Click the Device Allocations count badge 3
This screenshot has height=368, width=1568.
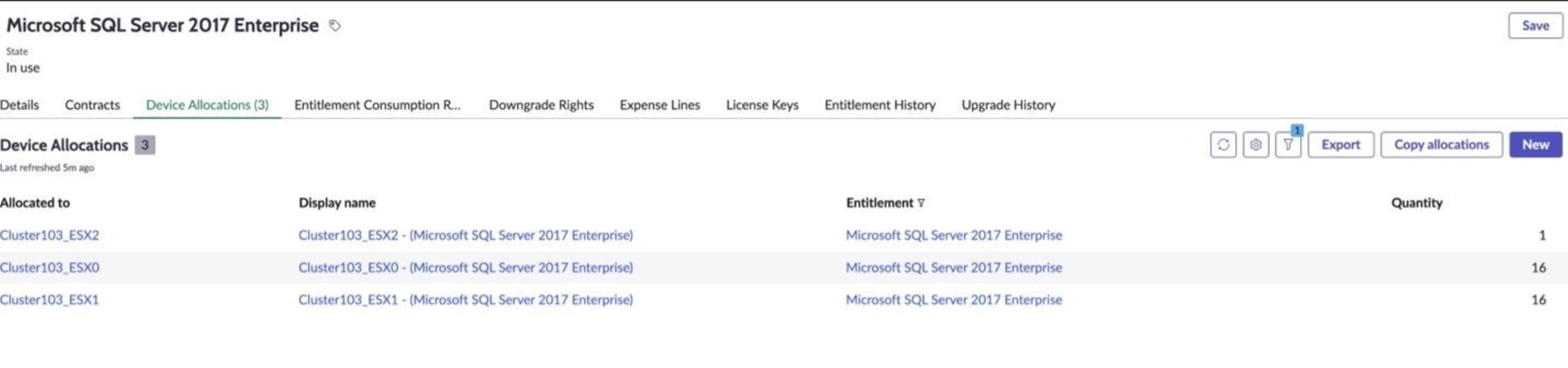[x=144, y=145]
